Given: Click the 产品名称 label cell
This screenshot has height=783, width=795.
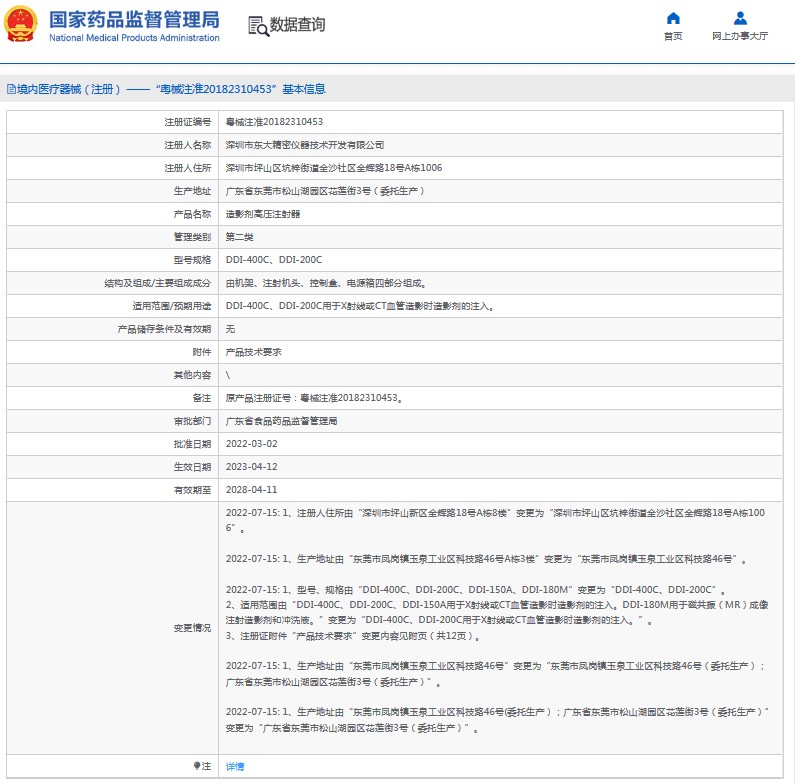Looking at the screenshot, I should tap(112, 214).
